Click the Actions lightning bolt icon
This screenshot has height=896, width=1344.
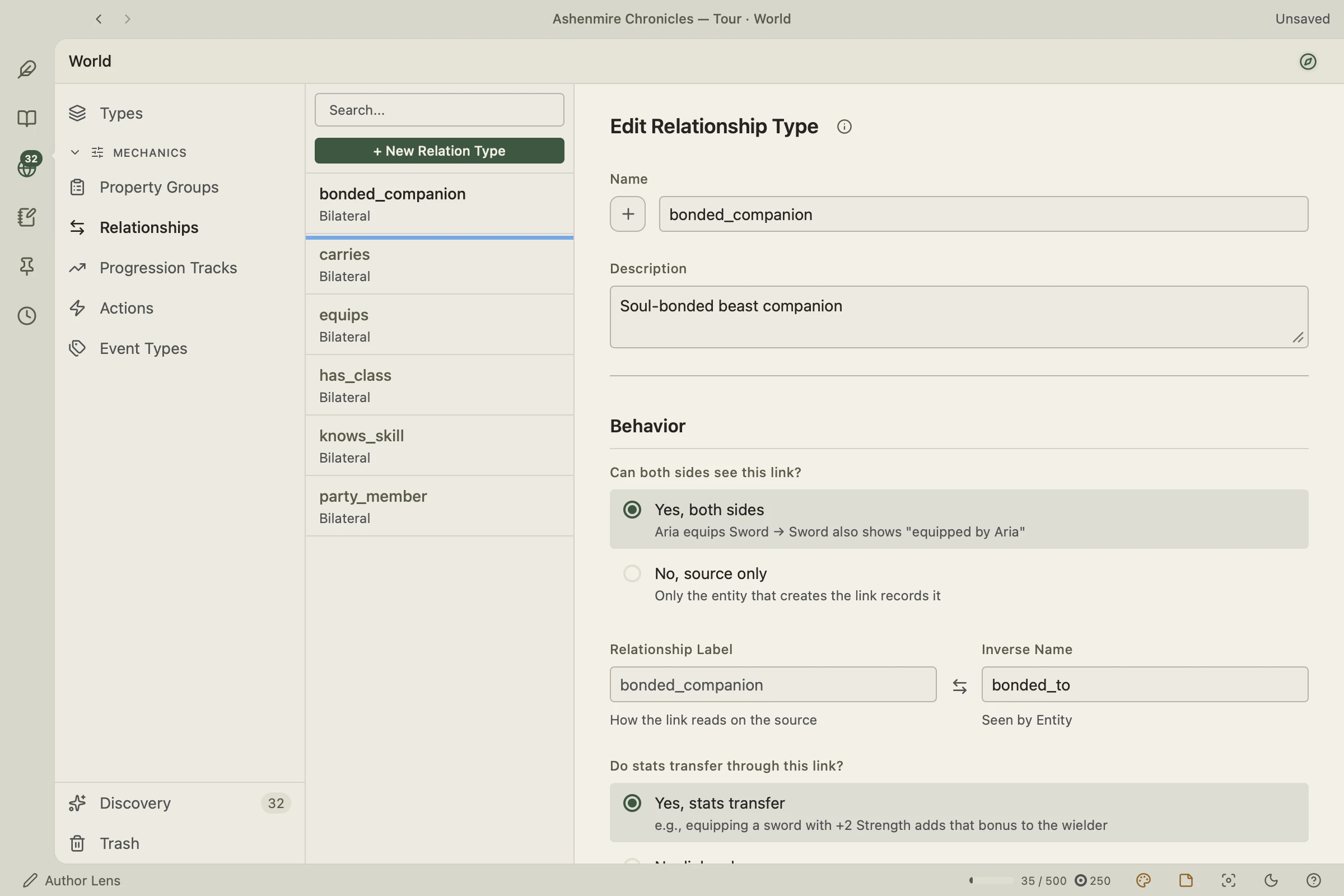pyautogui.click(x=77, y=308)
